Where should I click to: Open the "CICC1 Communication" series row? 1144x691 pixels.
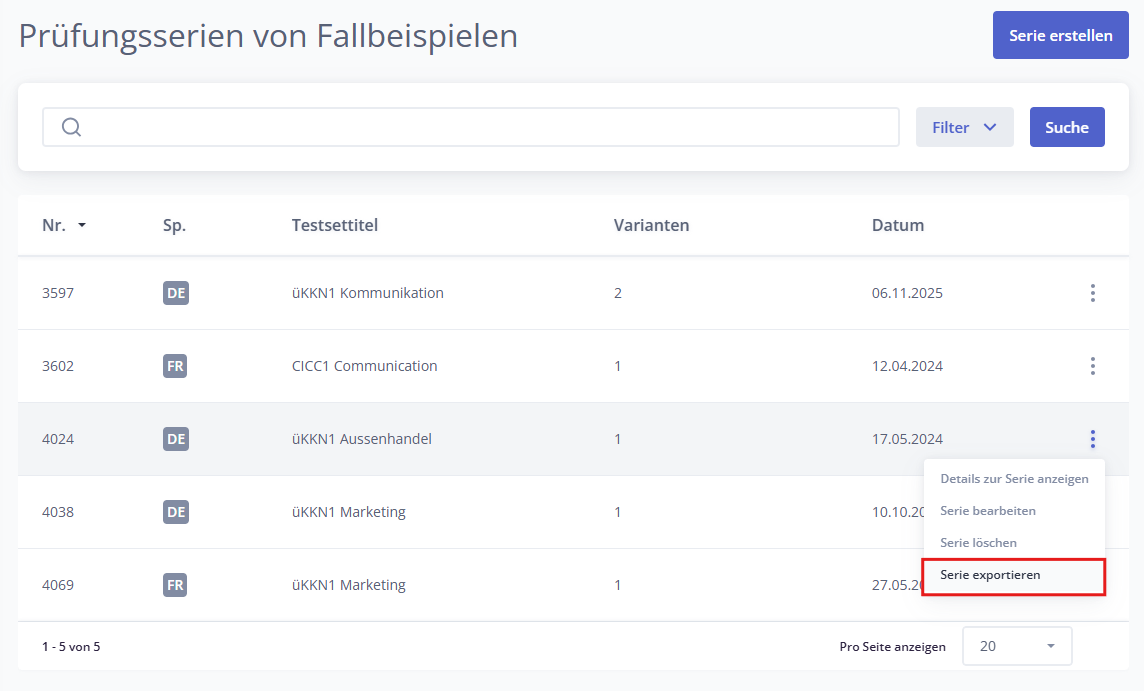(x=364, y=366)
